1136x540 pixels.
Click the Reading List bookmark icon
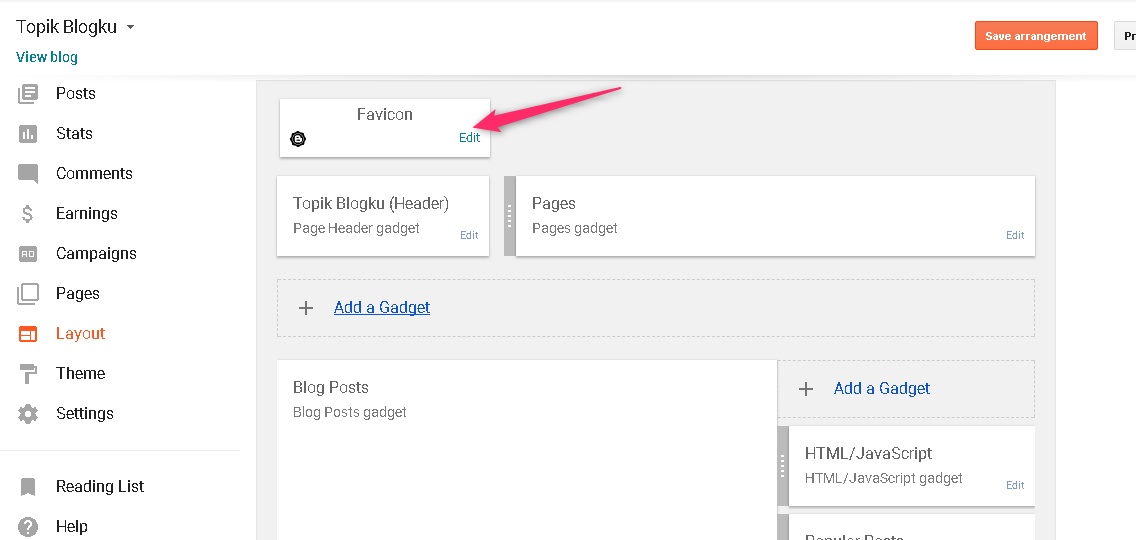coord(28,486)
